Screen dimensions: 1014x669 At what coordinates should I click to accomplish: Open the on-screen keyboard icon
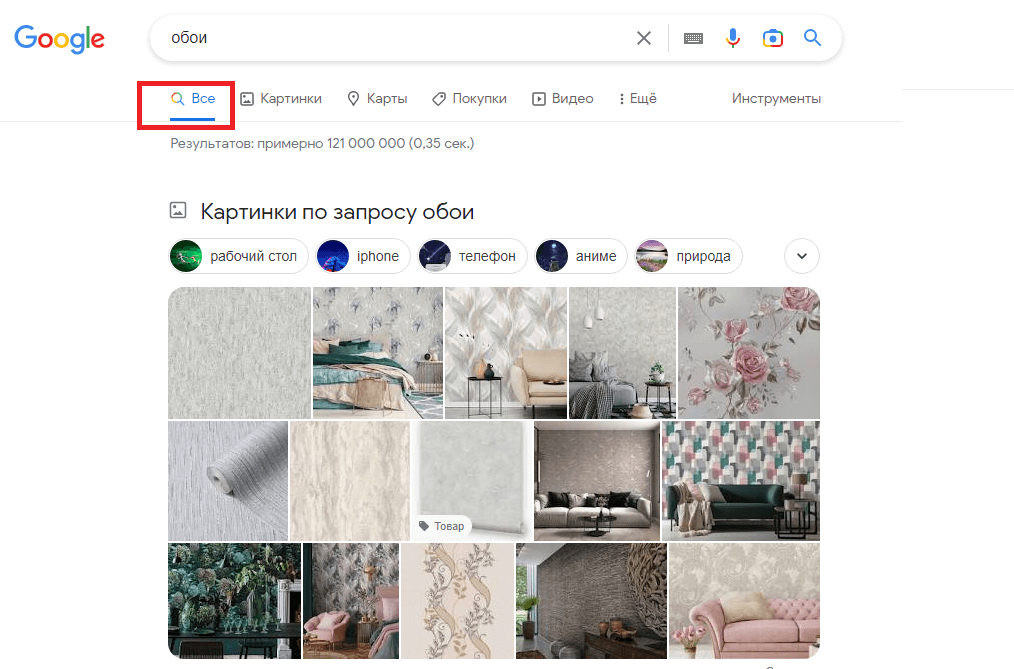point(693,39)
